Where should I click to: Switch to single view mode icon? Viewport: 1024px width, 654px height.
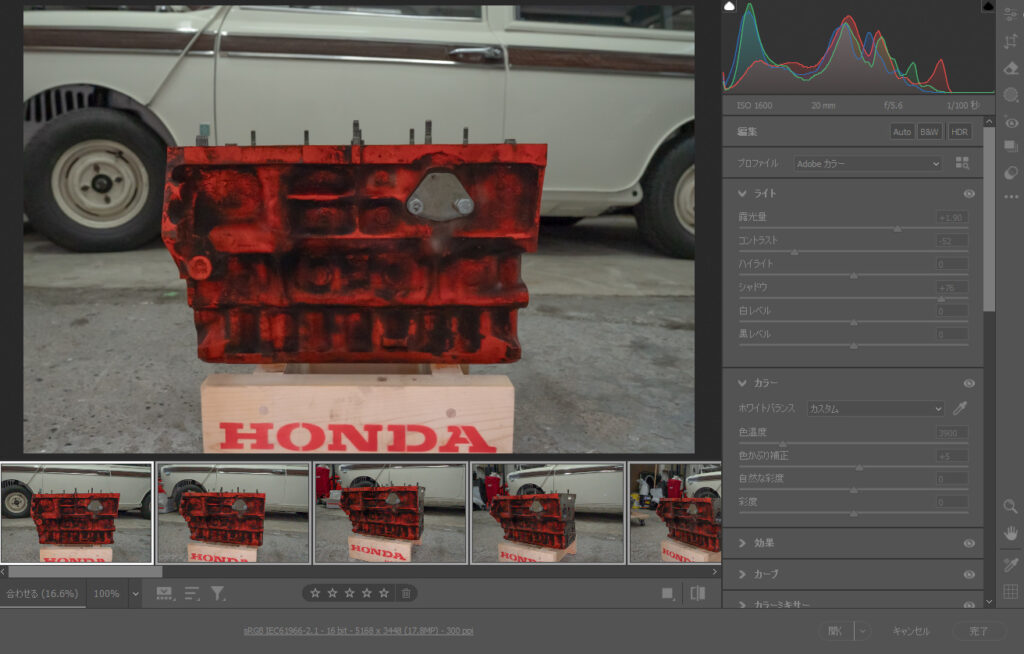click(667, 593)
